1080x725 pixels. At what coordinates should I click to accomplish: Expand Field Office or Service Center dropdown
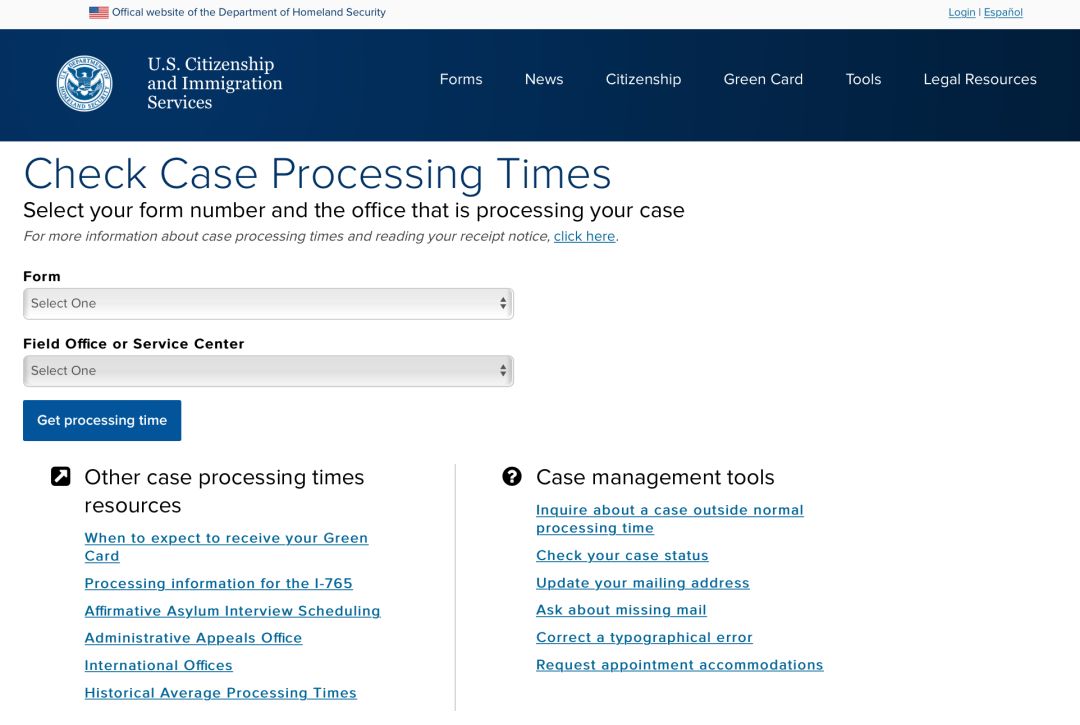pyautogui.click(x=268, y=371)
